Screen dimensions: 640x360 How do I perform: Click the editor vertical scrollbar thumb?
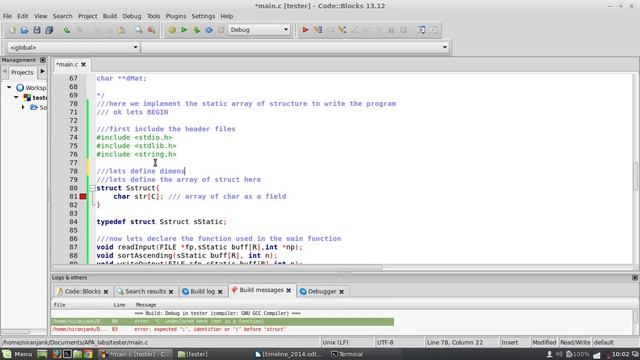click(x=636, y=176)
